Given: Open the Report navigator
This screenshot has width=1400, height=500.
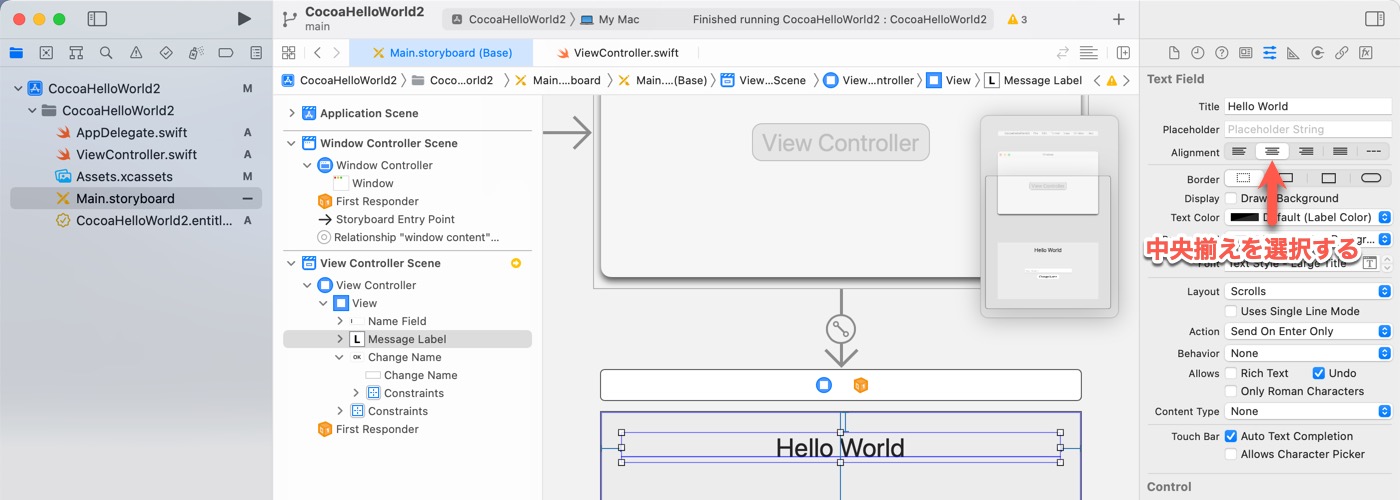Looking at the screenshot, I should tap(256, 53).
